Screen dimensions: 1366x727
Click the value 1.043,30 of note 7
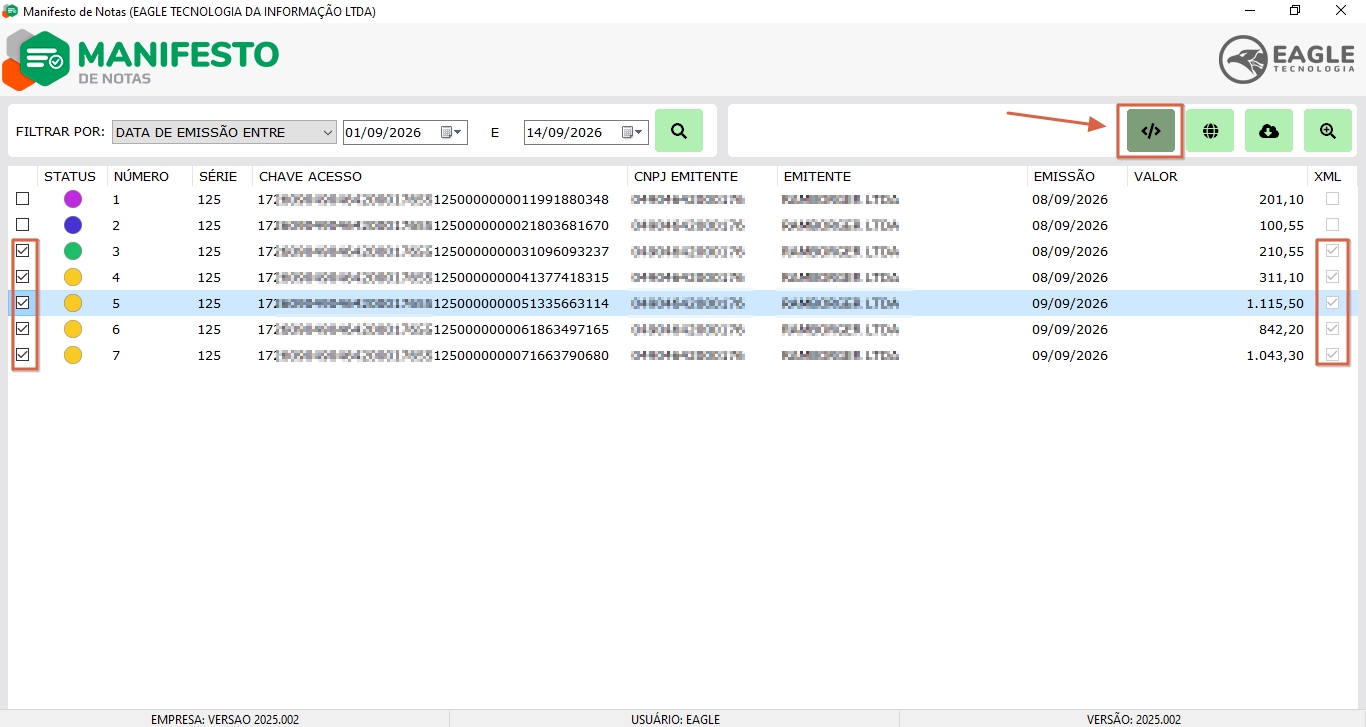1273,355
